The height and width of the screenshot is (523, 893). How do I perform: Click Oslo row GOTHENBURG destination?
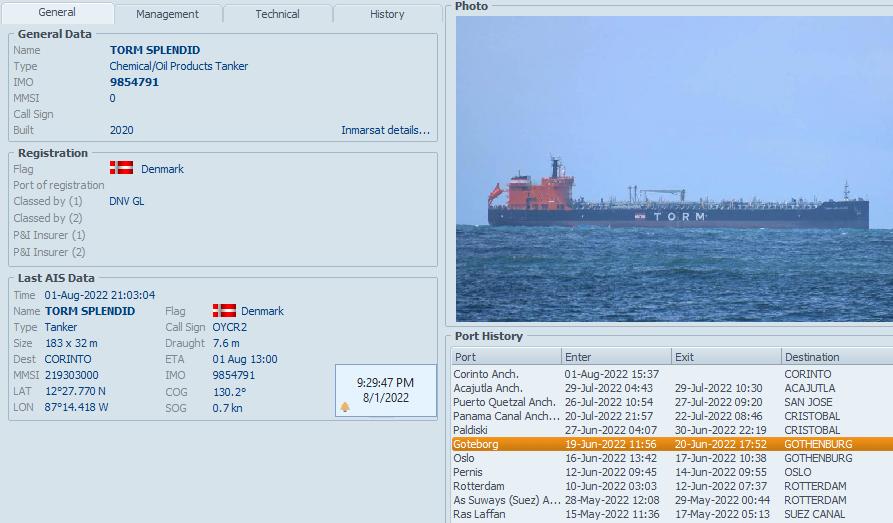[x=818, y=458]
